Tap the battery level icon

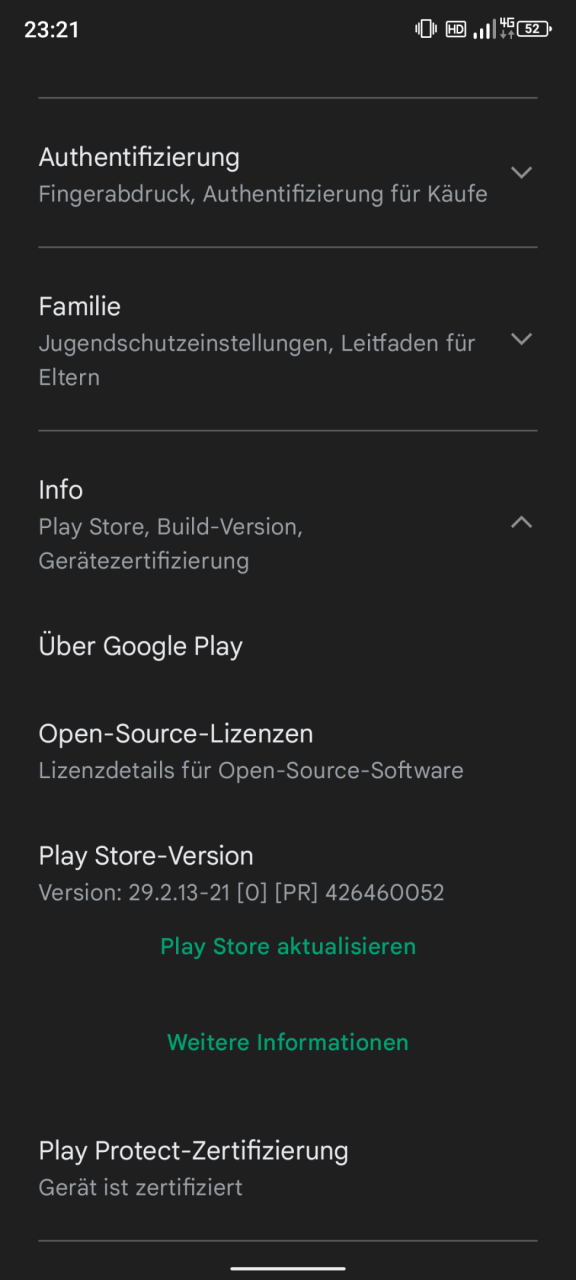click(x=534, y=29)
